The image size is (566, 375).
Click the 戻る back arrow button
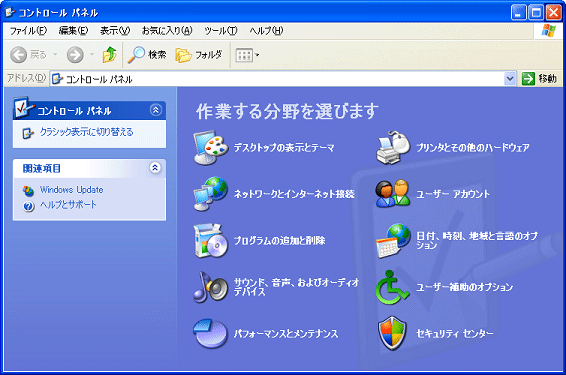pyautogui.click(x=28, y=55)
